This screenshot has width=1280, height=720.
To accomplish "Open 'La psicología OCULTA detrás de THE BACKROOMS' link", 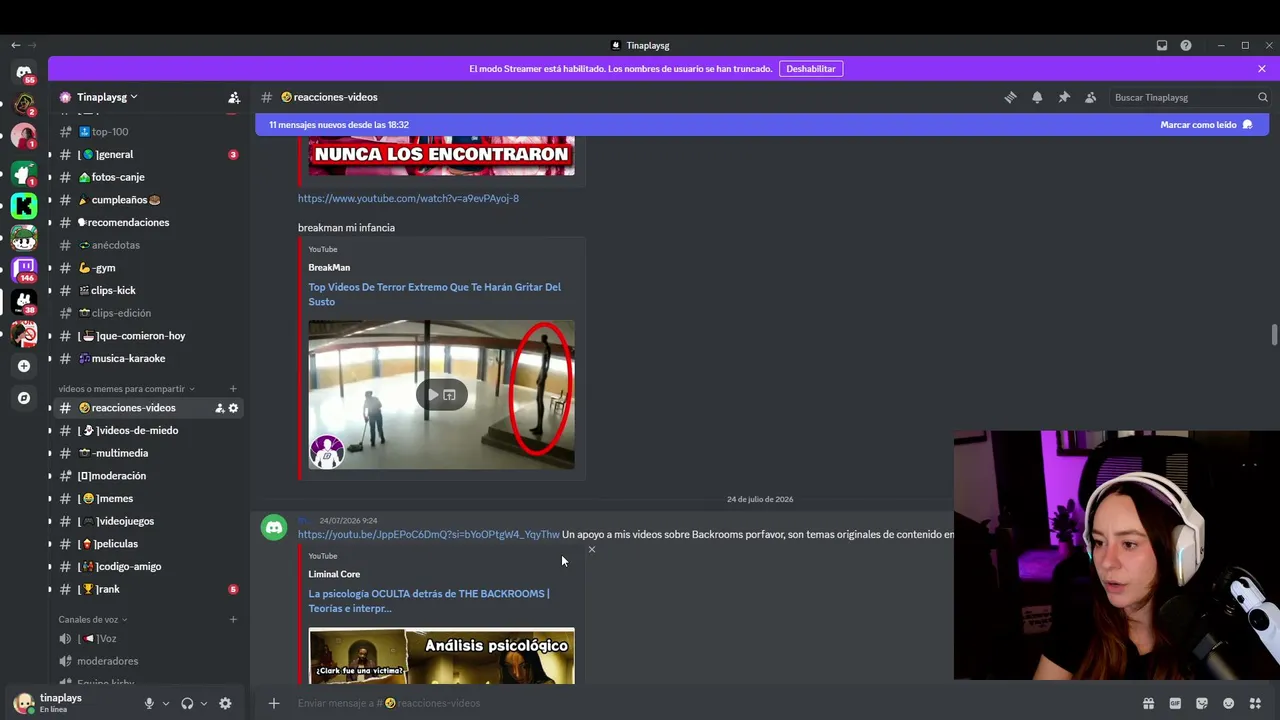I will click(x=428, y=601).
